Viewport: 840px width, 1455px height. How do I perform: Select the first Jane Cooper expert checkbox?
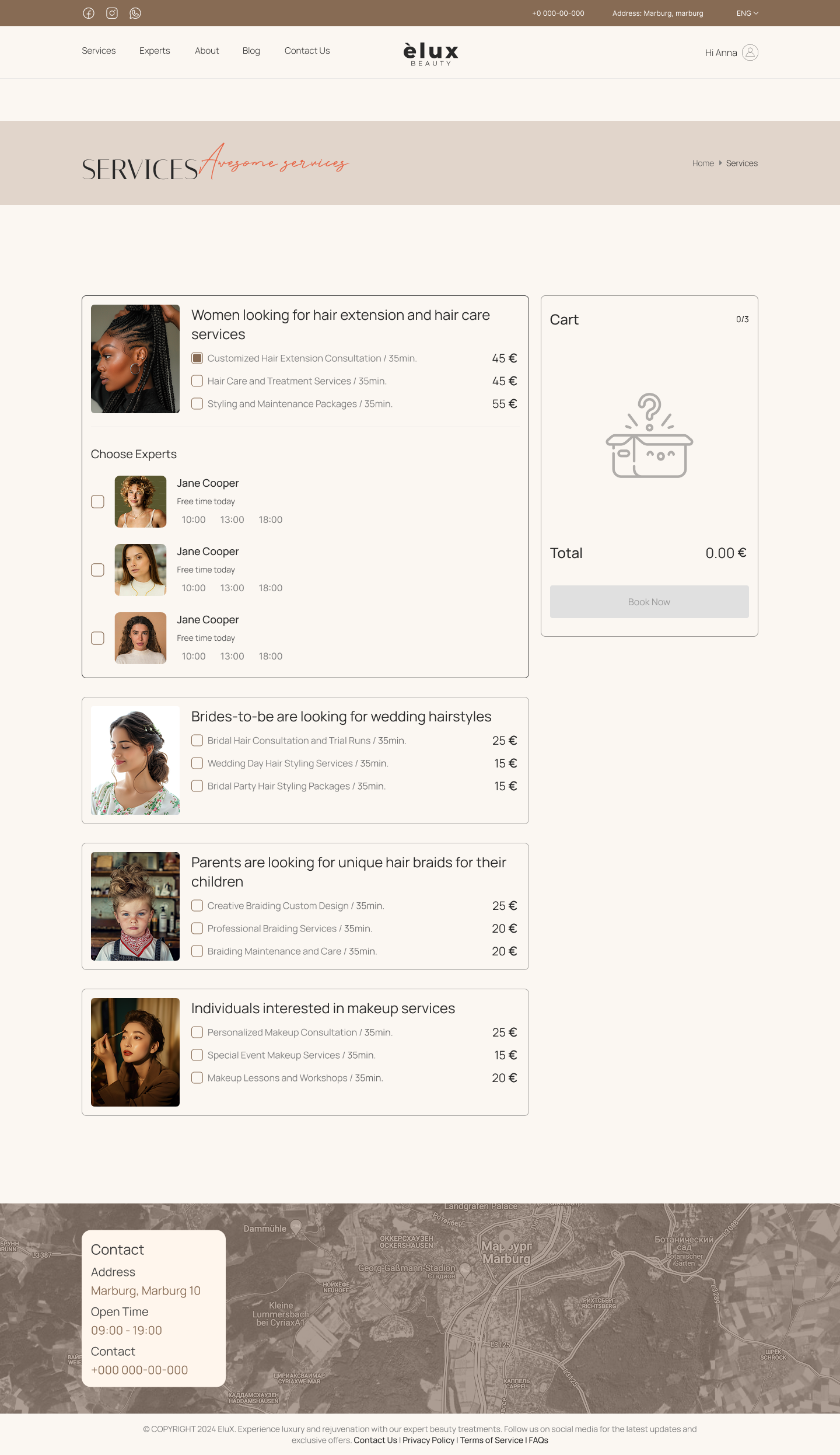[97, 501]
